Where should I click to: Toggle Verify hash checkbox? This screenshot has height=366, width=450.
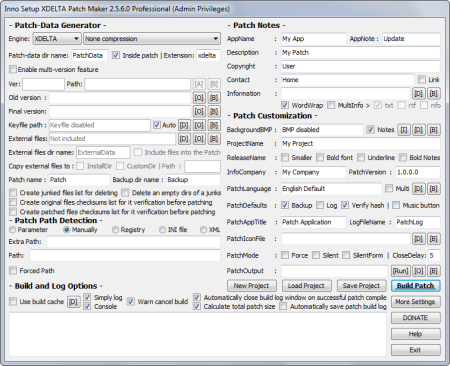click(345, 205)
